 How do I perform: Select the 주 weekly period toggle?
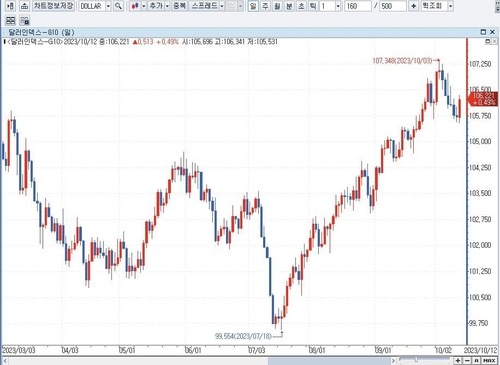click(x=265, y=6)
